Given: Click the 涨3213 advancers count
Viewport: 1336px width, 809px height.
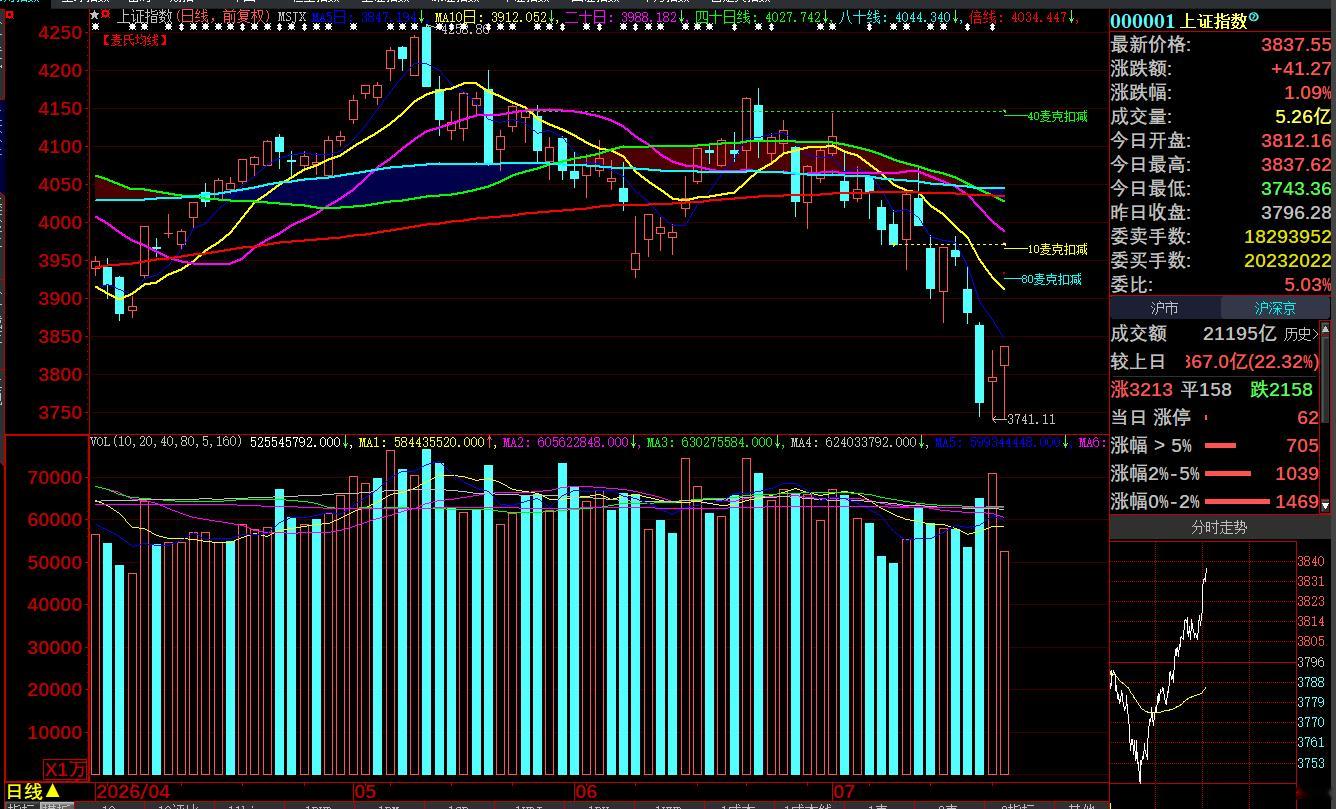Looking at the screenshot, I should pyautogui.click(x=1141, y=390).
